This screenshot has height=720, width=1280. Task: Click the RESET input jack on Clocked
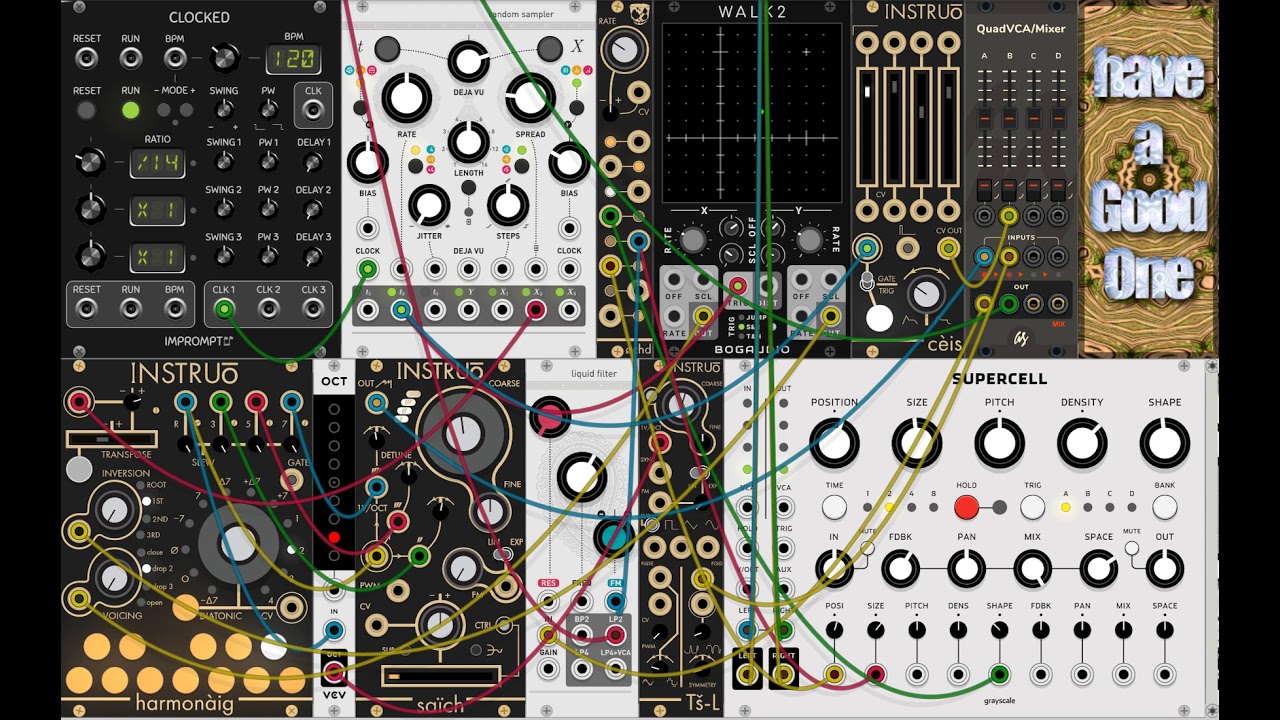point(87,59)
